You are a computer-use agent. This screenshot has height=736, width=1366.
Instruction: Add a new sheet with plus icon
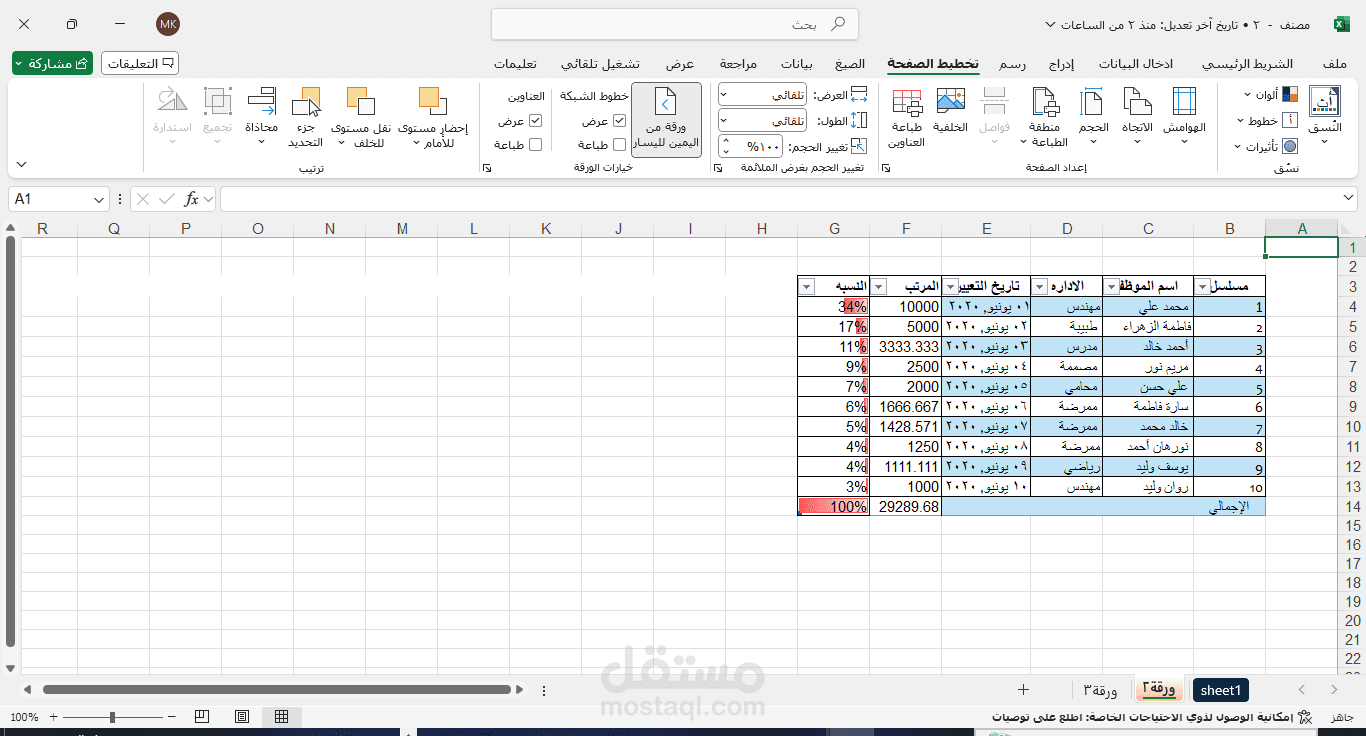point(1023,690)
